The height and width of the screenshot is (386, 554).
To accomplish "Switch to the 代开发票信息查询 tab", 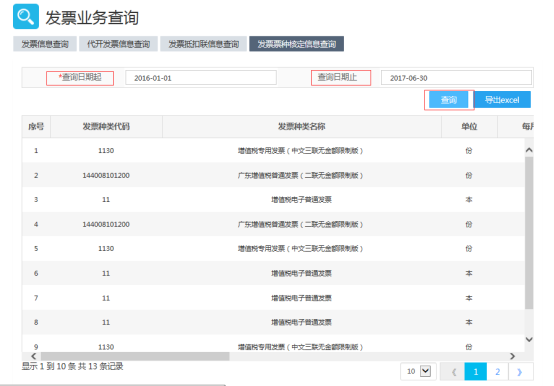I will (x=118, y=44).
